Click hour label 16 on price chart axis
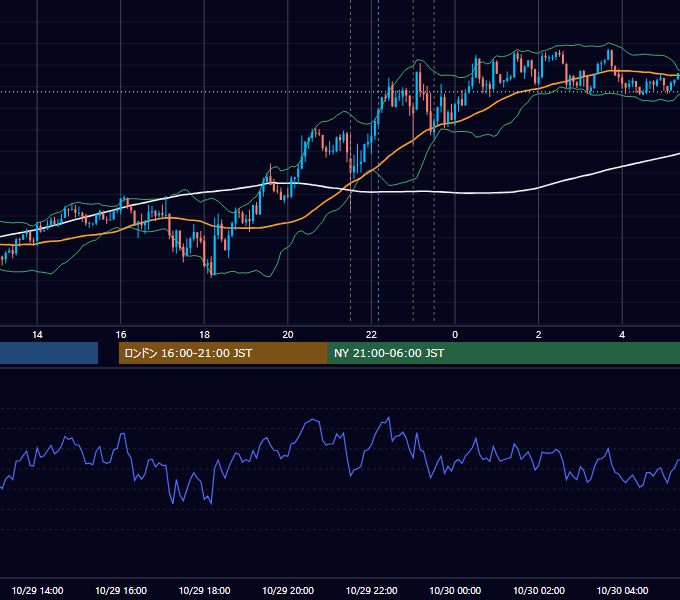 click(x=121, y=334)
